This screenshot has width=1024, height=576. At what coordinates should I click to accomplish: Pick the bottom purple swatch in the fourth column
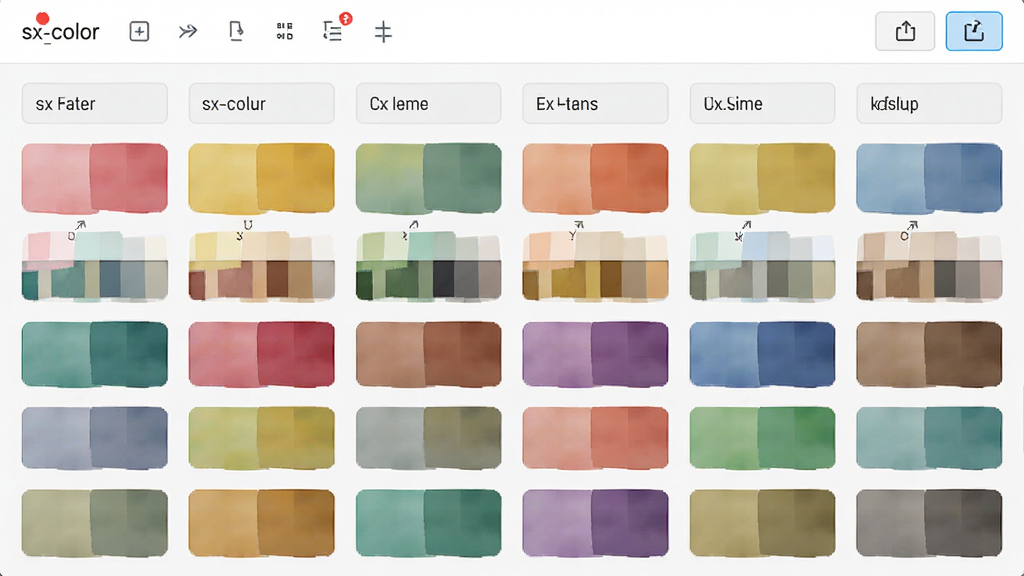point(595,523)
